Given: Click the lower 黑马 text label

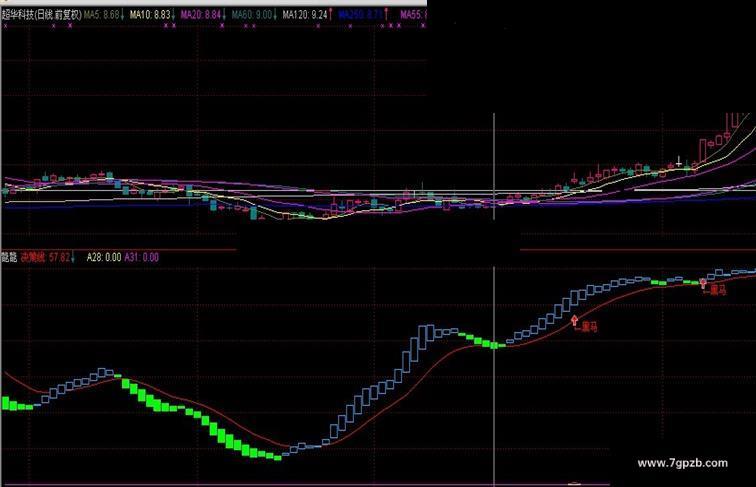Looking at the screenshot, I should coord(589,327).
